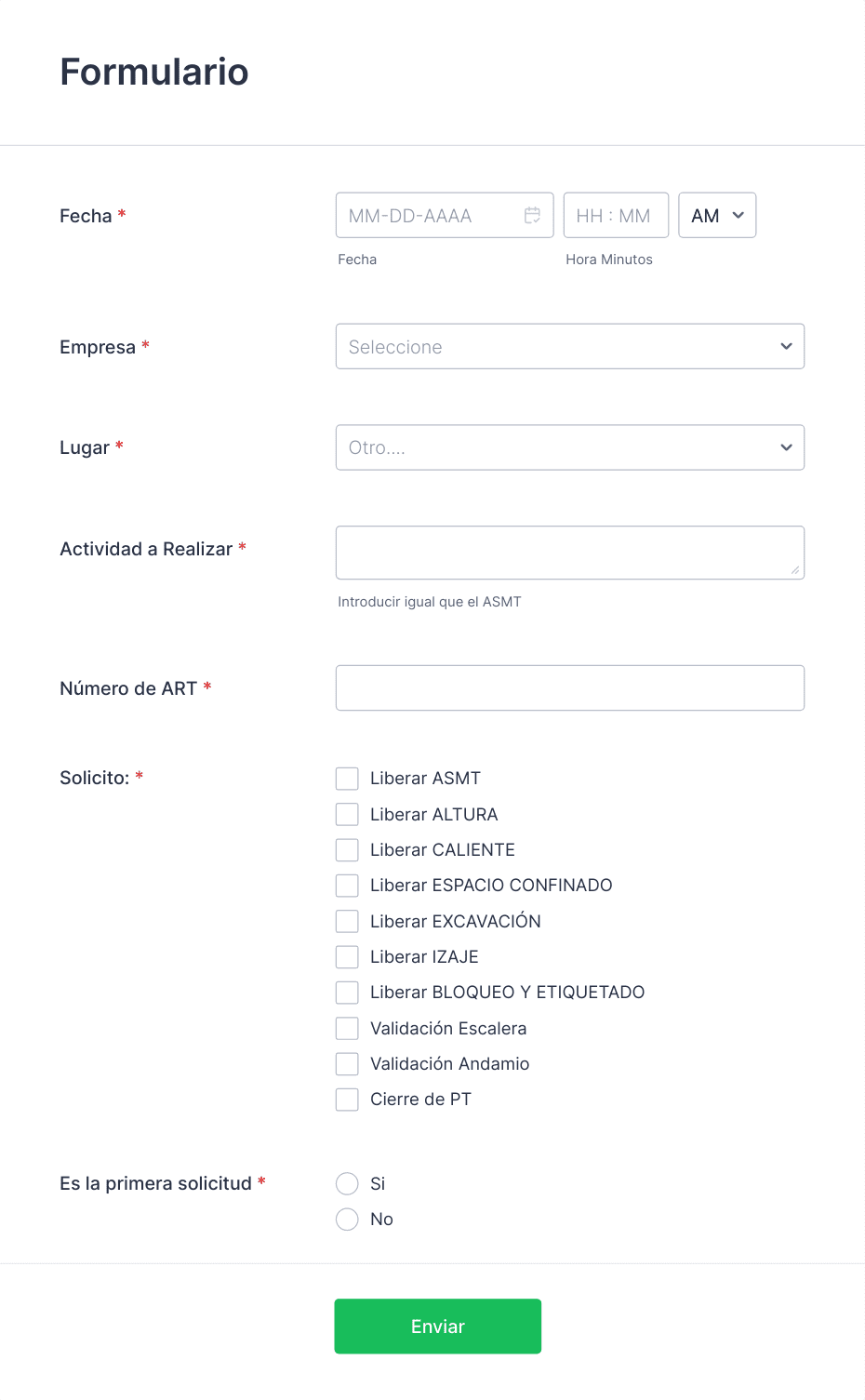Select the Liberar IZAJE checkbox
Screen dimensions: 865x1400
tap(347, 957)
